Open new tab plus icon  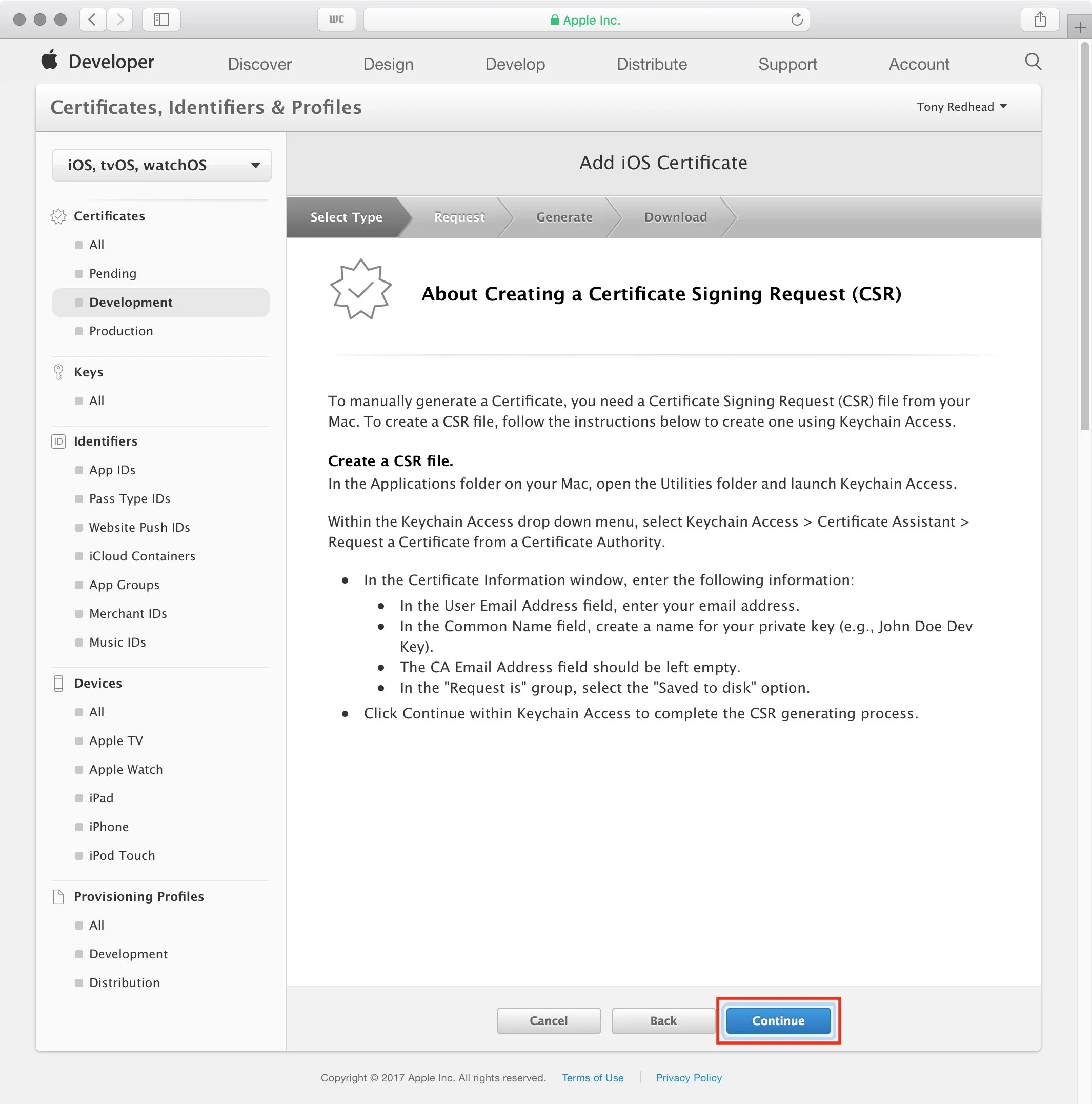point(1079,27)
